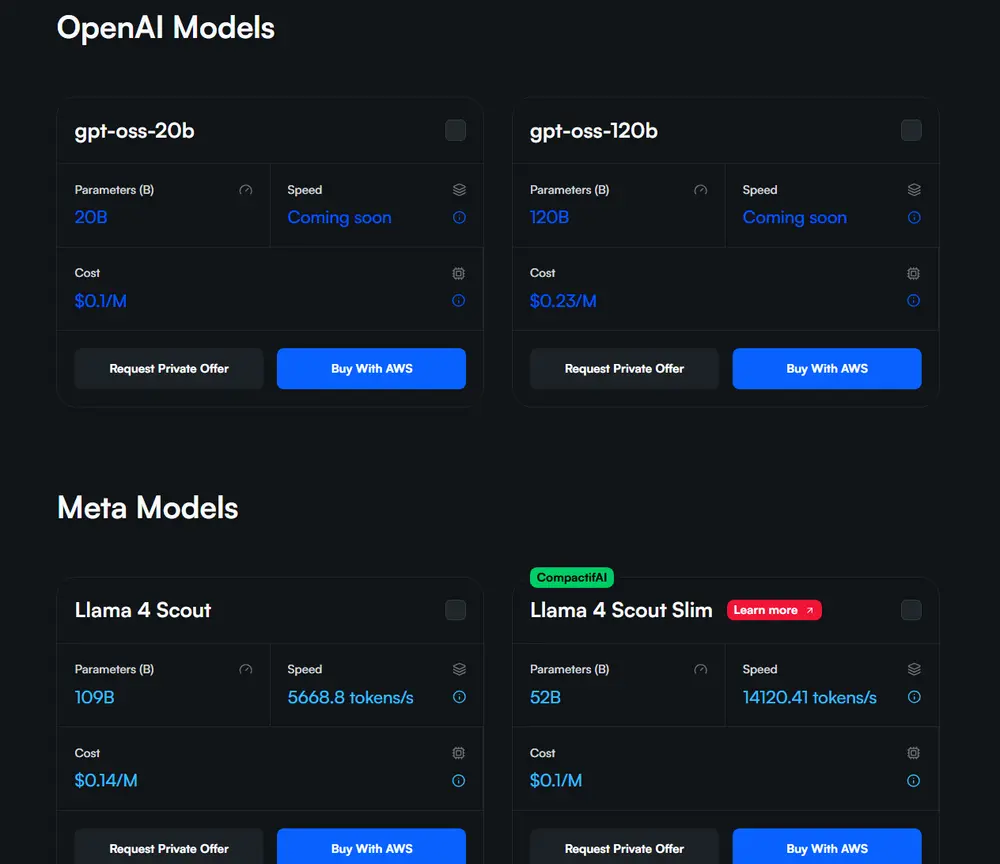Viewport: 1000px width, 864px height.
Task: Tick the gpt-oss-20b selection checkbox
Action: click(x=455, y=130)
